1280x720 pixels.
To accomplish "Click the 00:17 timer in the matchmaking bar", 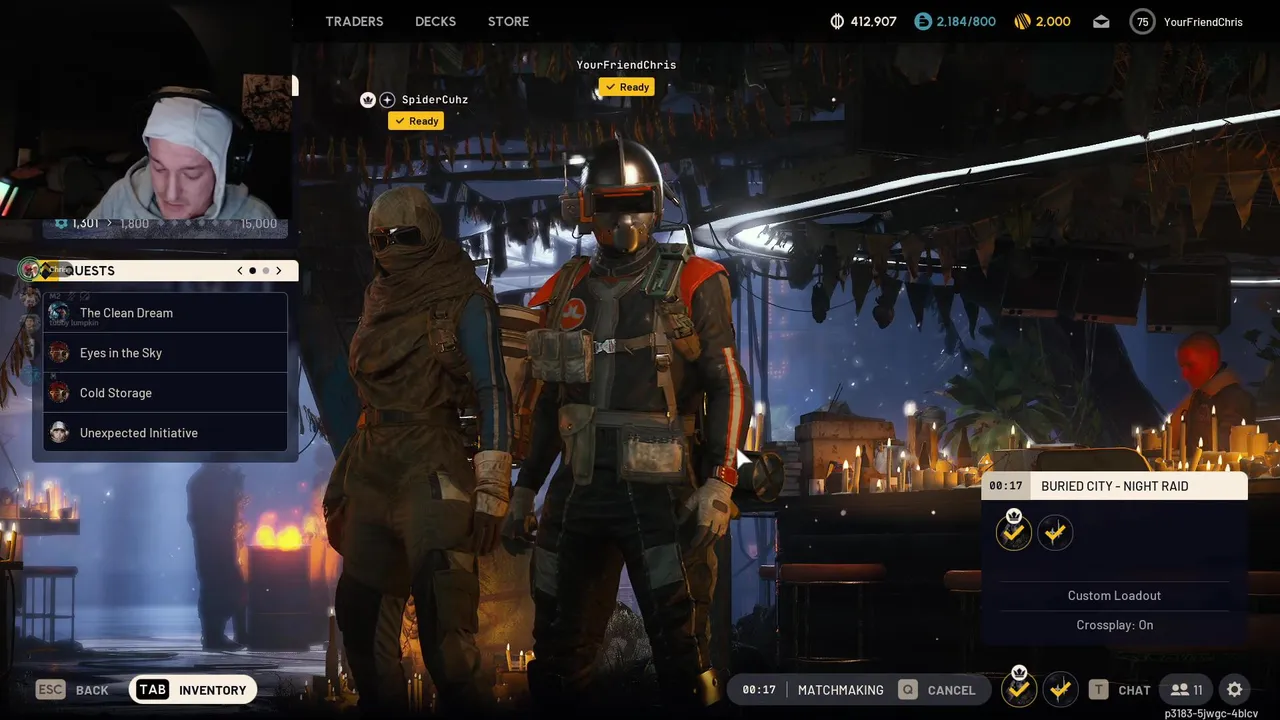I will [x=759, y=690].
